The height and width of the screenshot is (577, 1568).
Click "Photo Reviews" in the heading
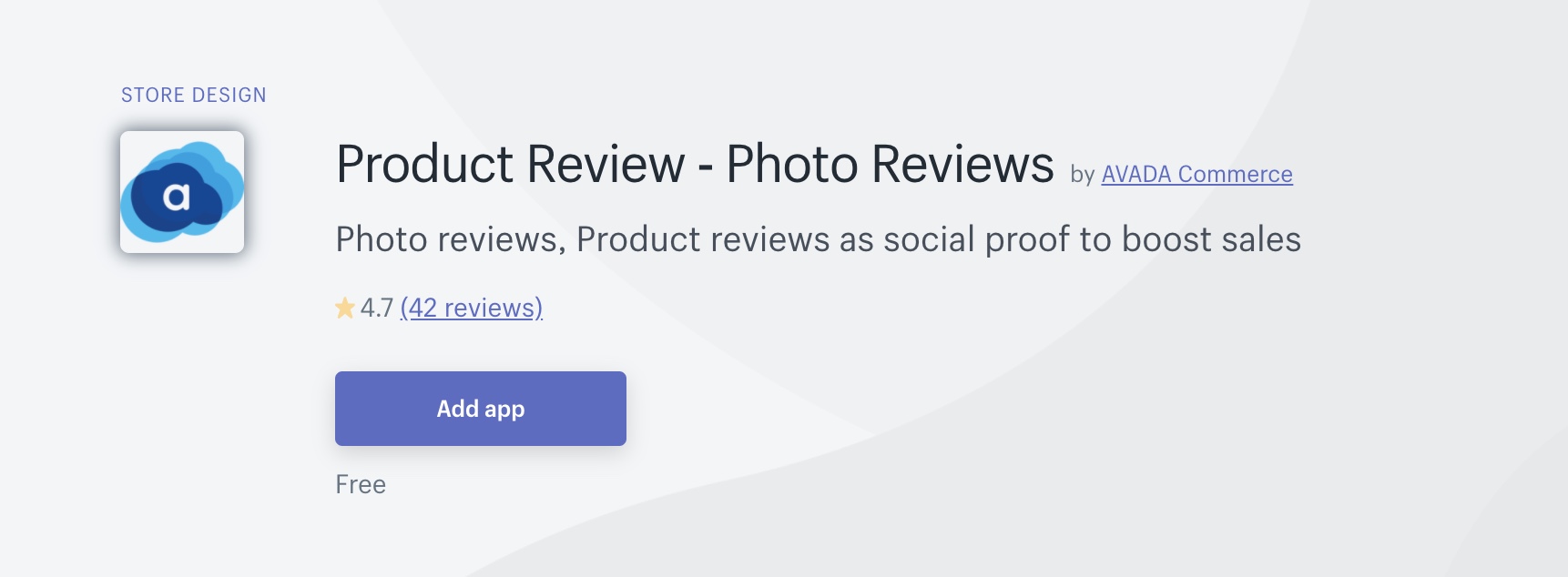[x=890, y=165]
